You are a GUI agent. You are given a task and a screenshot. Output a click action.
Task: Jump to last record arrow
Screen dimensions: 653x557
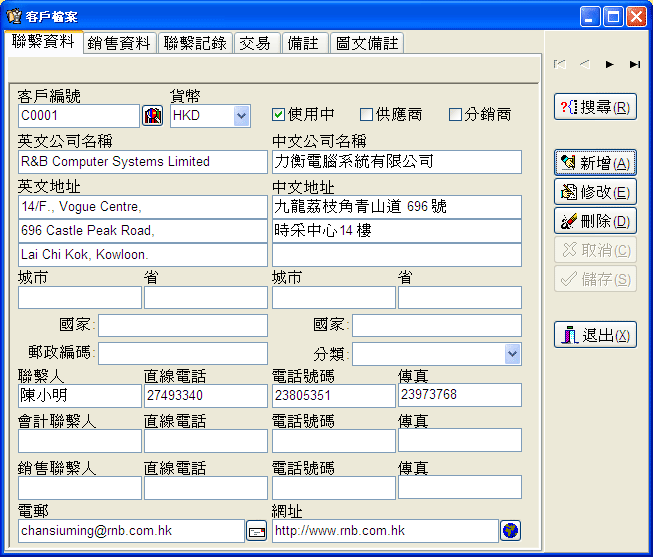(635, 64)
